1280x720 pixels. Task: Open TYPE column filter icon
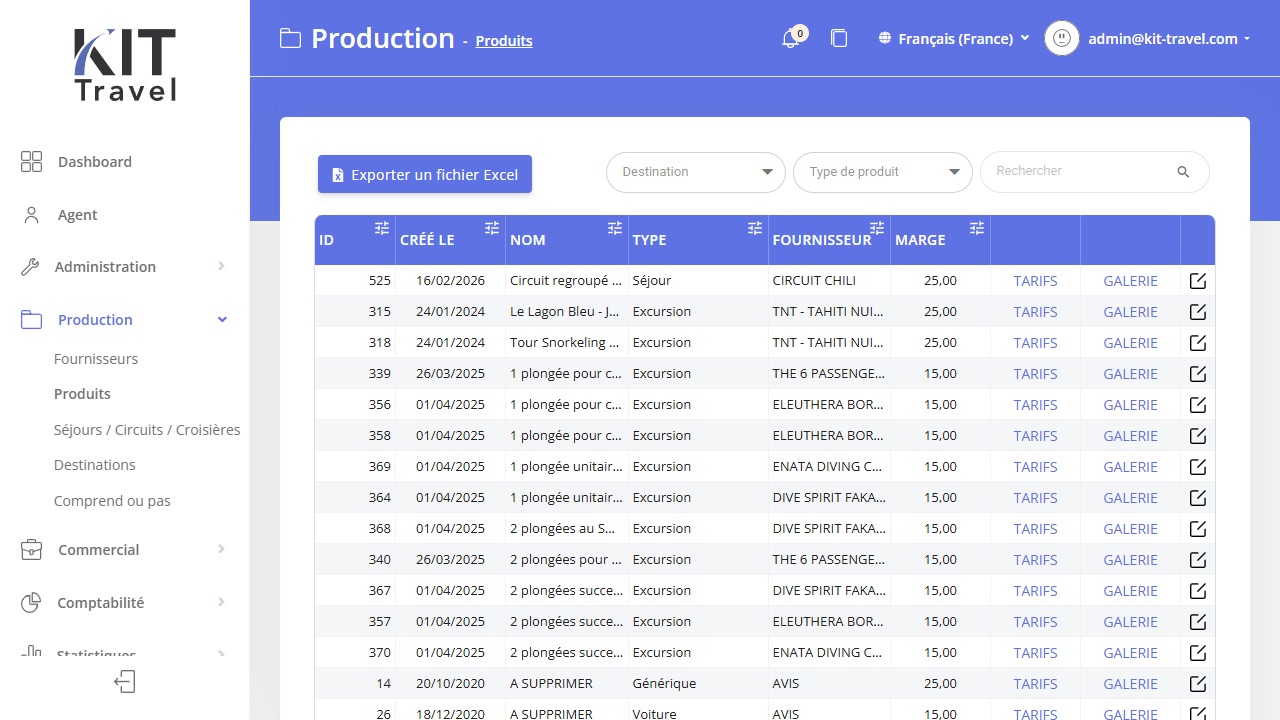tap(755, 228)
